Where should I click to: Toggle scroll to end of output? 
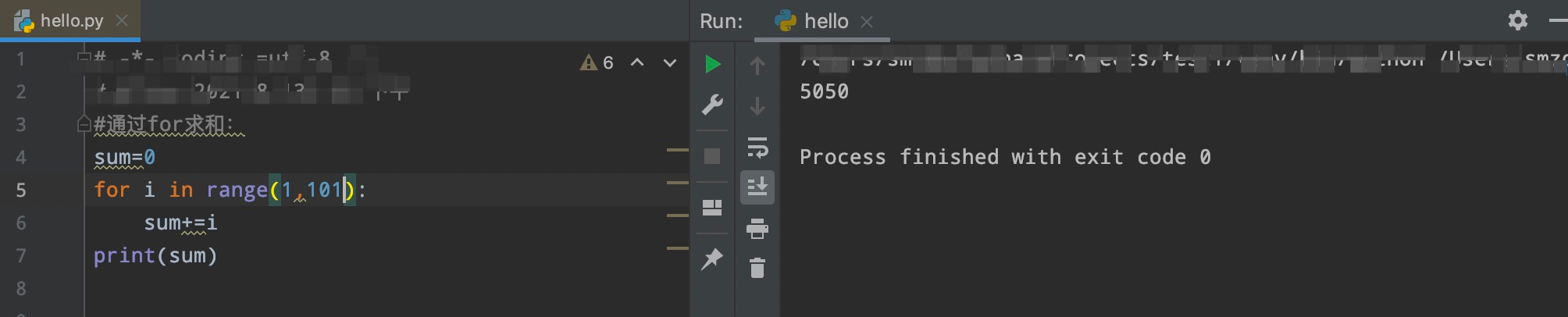(x=757, y=187)
